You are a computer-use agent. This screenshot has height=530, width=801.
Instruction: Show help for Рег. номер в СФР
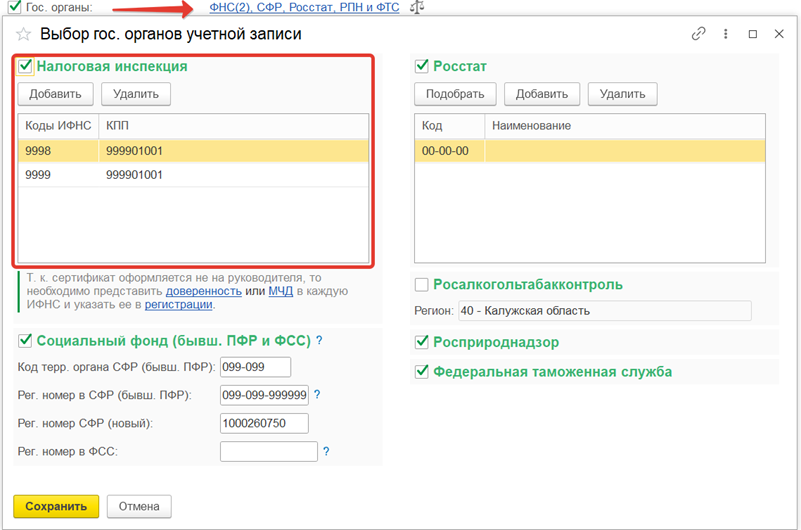pos(317,395)
